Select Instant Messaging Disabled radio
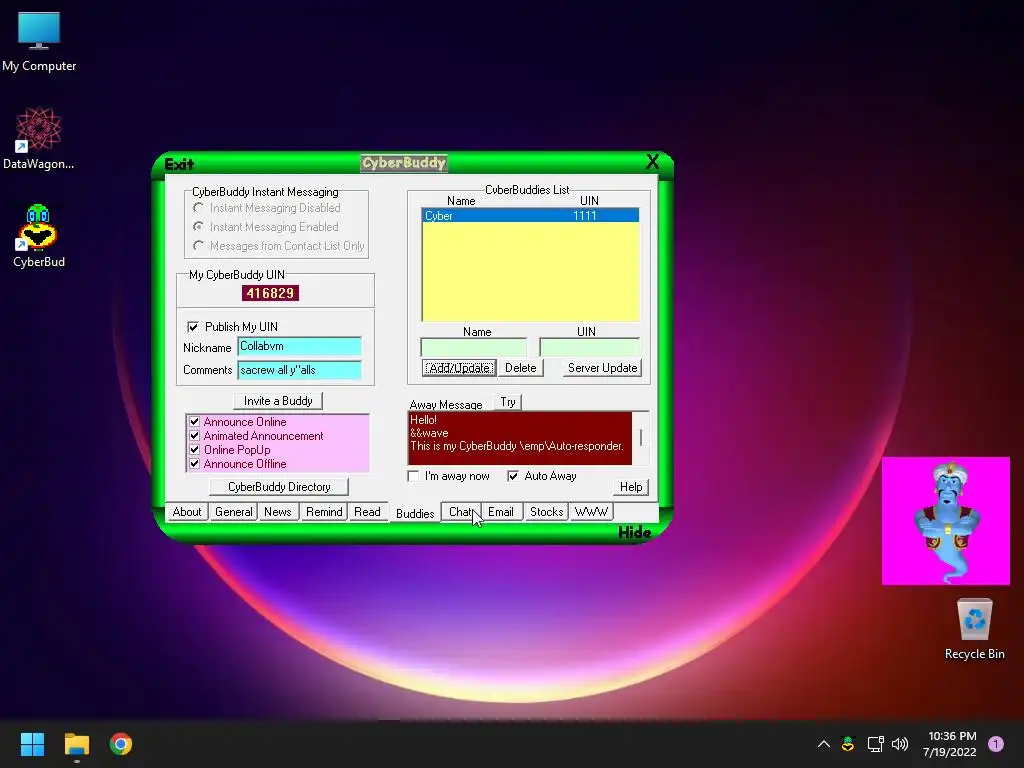Screen dimensions: 1024x768 [198, 208]
